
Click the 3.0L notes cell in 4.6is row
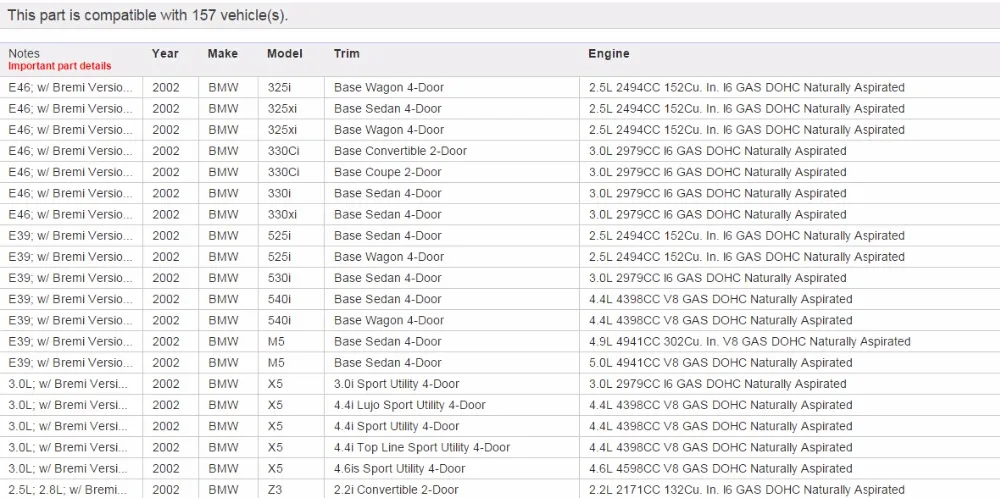(x=68, y=469)
